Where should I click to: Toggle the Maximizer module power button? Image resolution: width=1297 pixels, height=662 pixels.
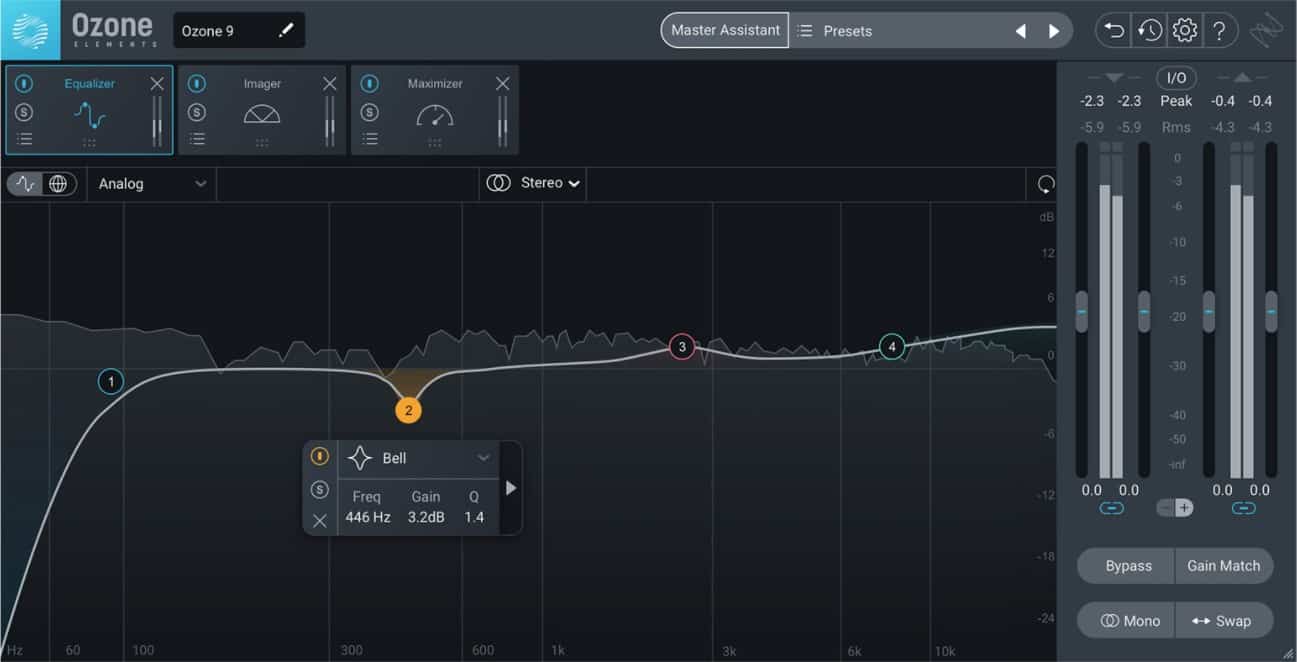pyautogui.click(x=370, y=84)
